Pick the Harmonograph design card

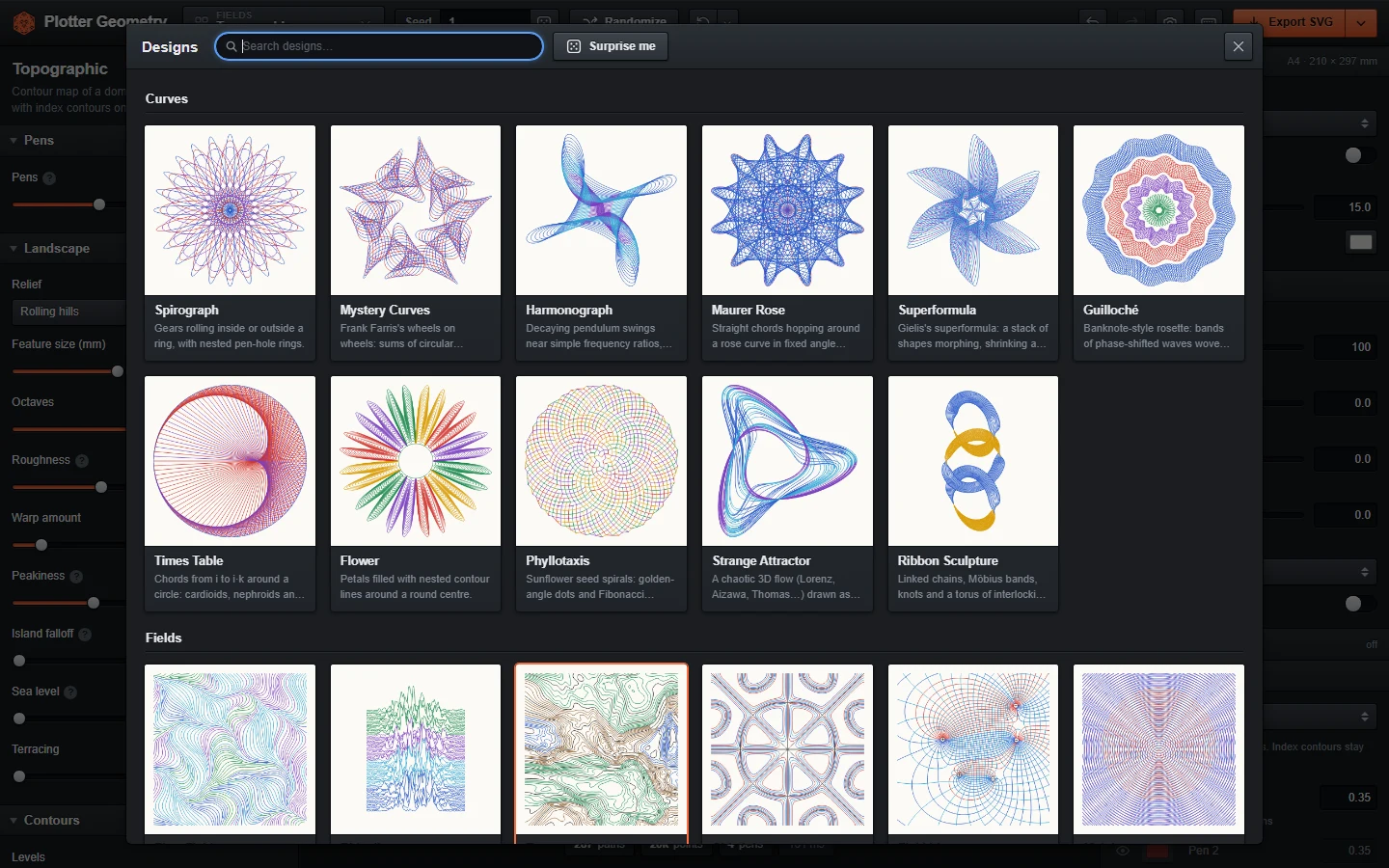point(602,243)
